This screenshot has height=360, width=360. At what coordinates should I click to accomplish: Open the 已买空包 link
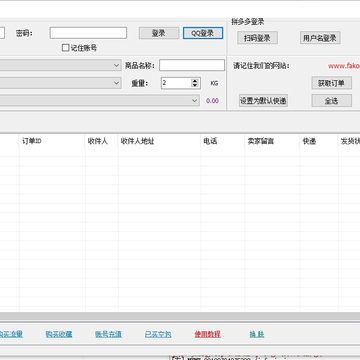point(158,334)
